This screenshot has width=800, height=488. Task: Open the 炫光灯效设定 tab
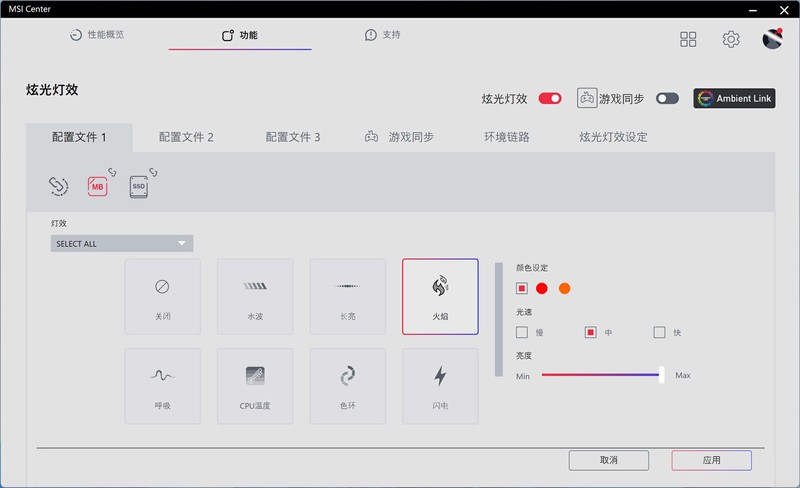tap(613, 137)
